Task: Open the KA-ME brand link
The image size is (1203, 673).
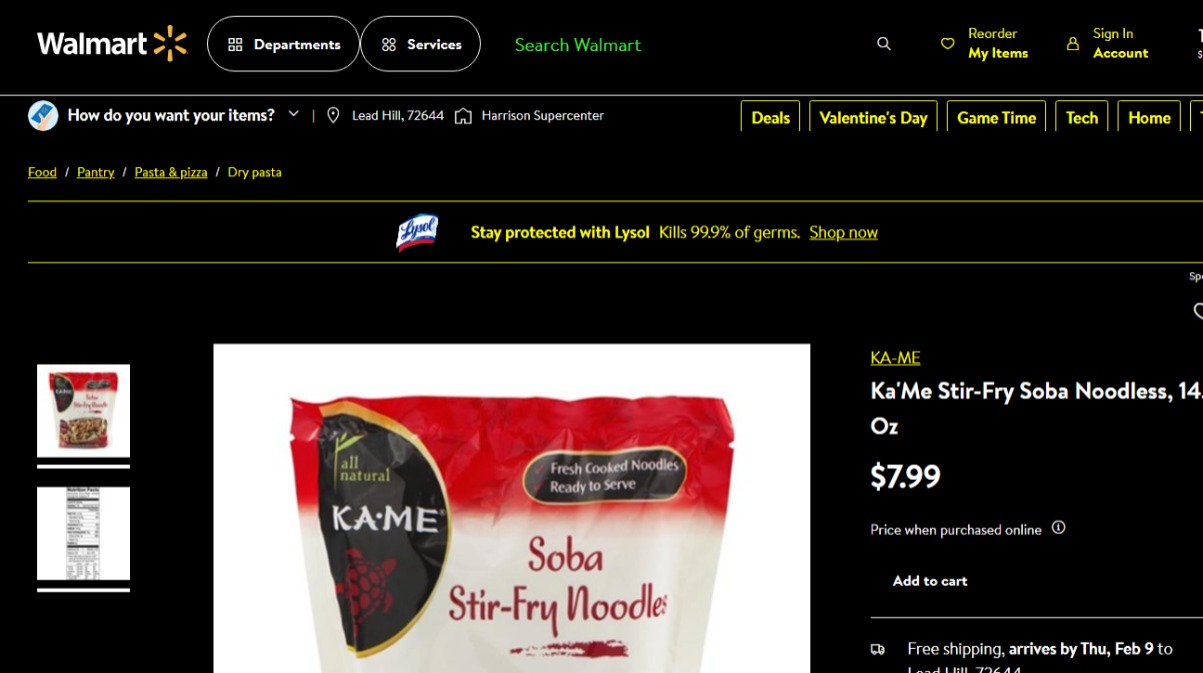Action: (895, 358)
